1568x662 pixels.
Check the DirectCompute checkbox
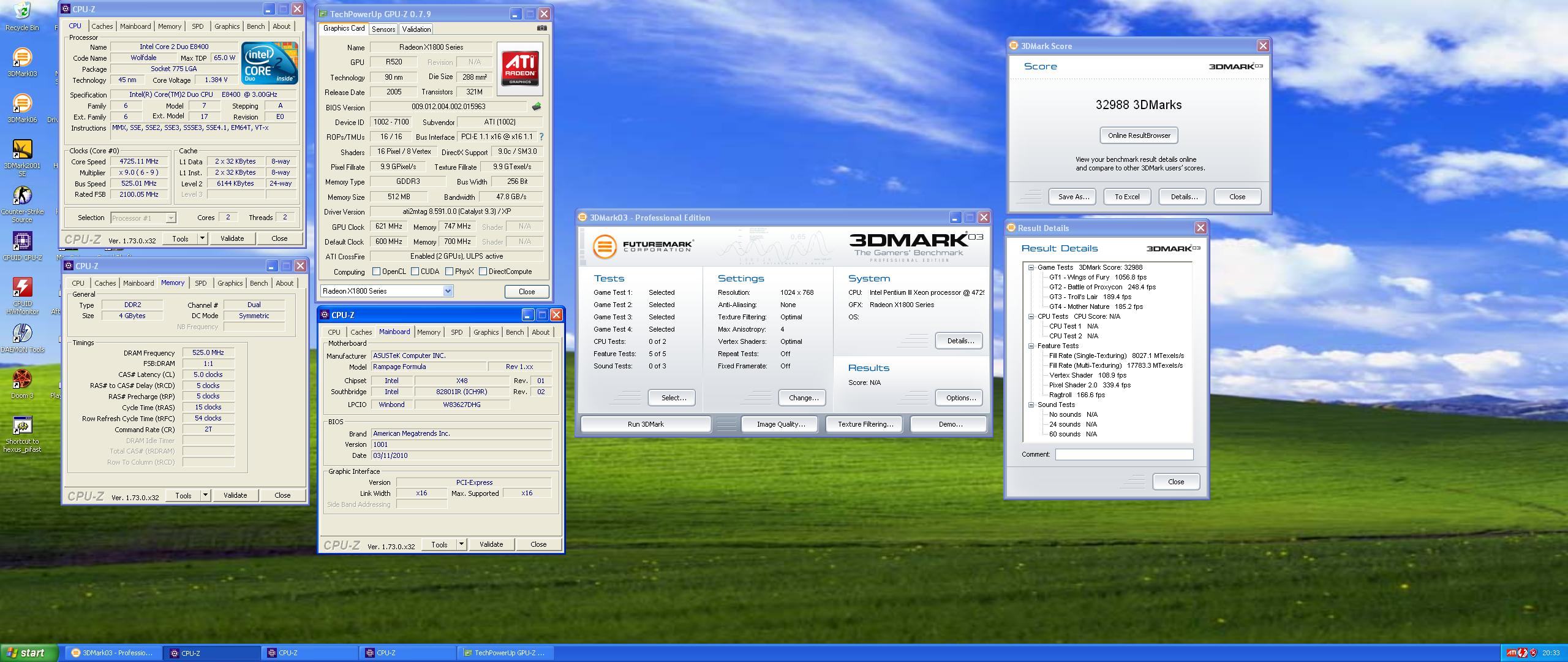[483, 272]
